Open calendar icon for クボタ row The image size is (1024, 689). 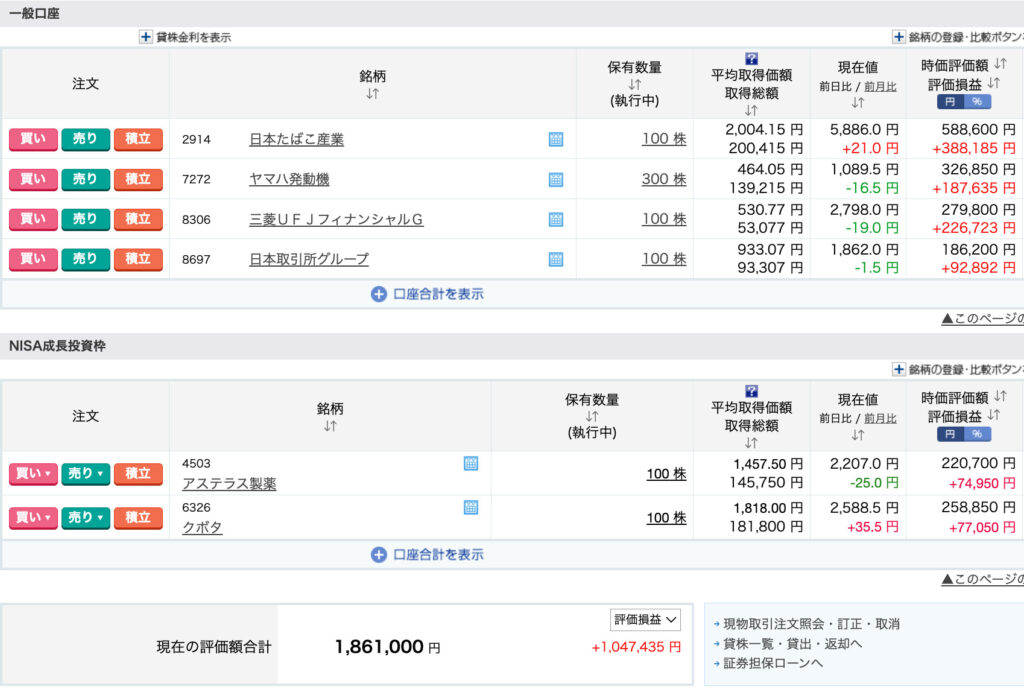471,507
